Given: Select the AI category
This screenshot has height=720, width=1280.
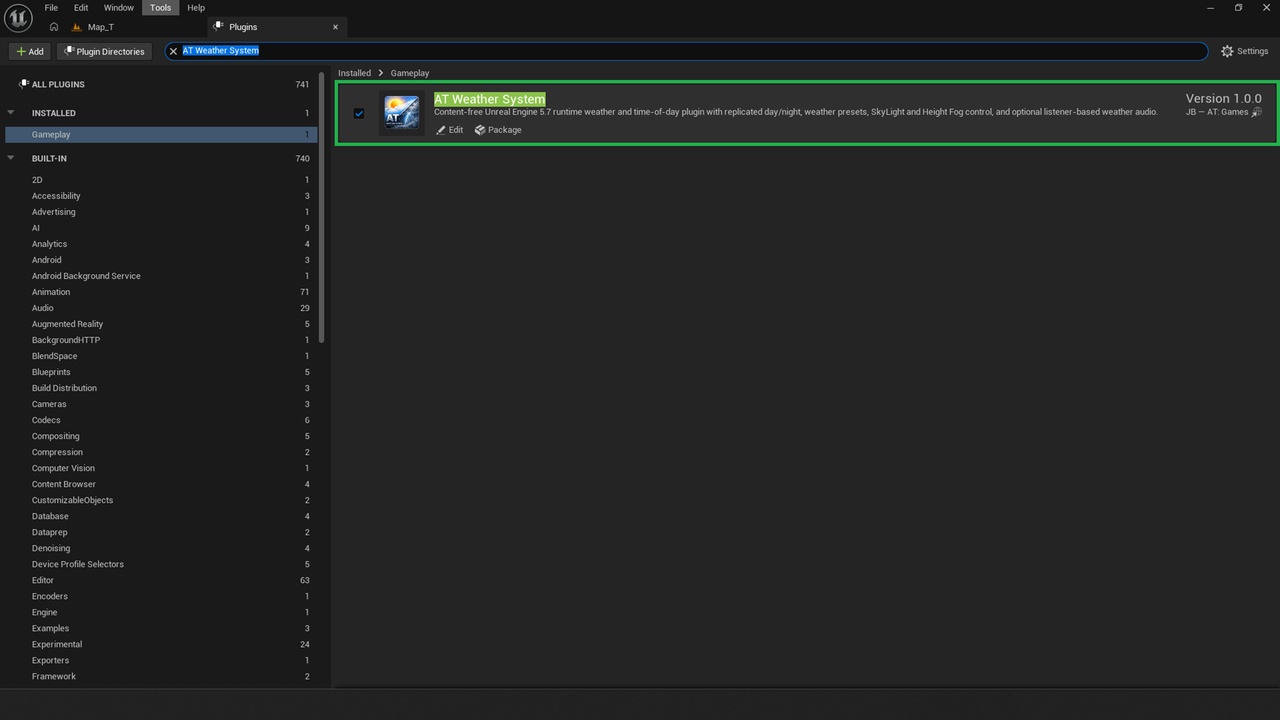Looking at the screenshot, I should tap(160, 228).
